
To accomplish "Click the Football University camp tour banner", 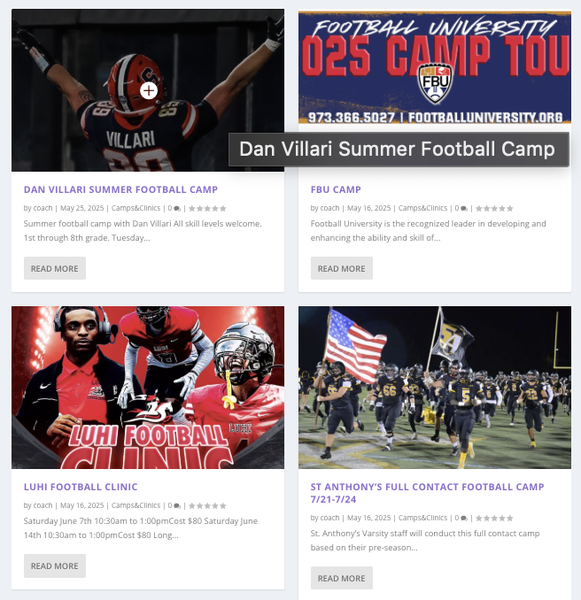I will click(435, 67).
